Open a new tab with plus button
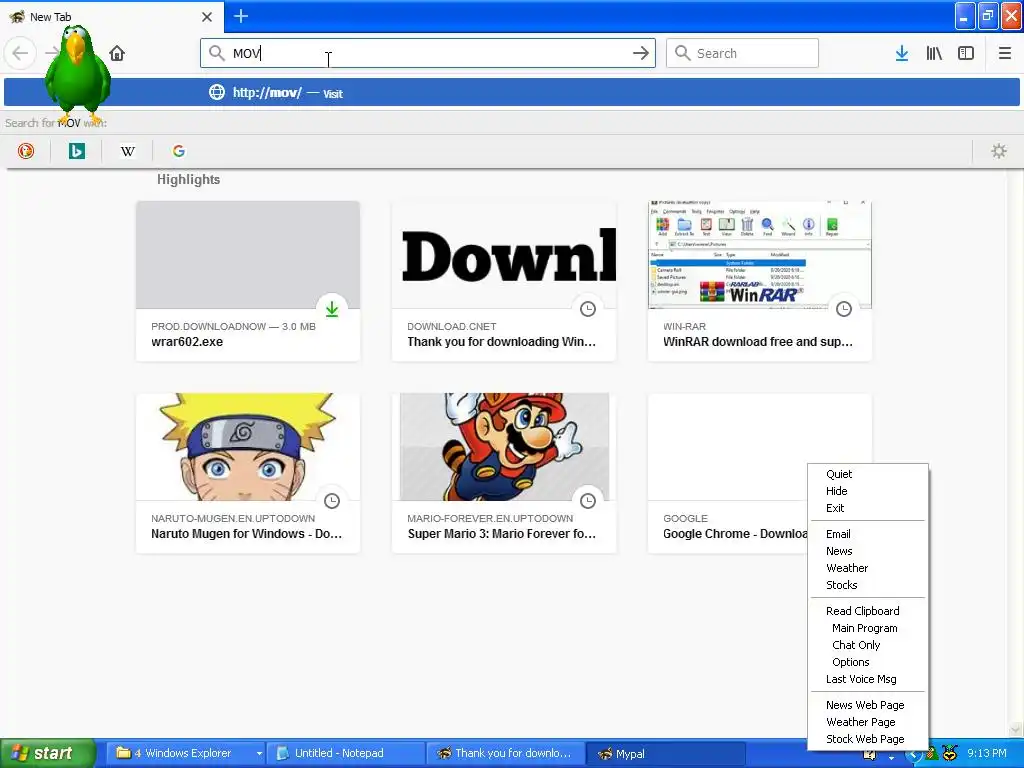 pos(241,16)
